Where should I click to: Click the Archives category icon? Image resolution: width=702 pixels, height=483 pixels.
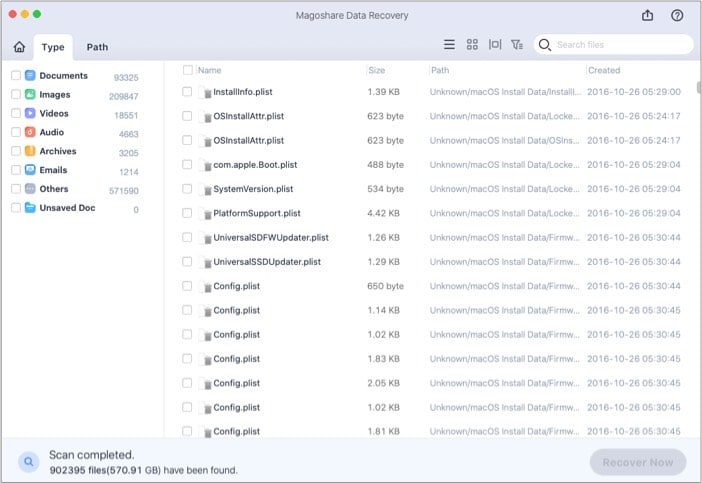click(x=30, y=151)
